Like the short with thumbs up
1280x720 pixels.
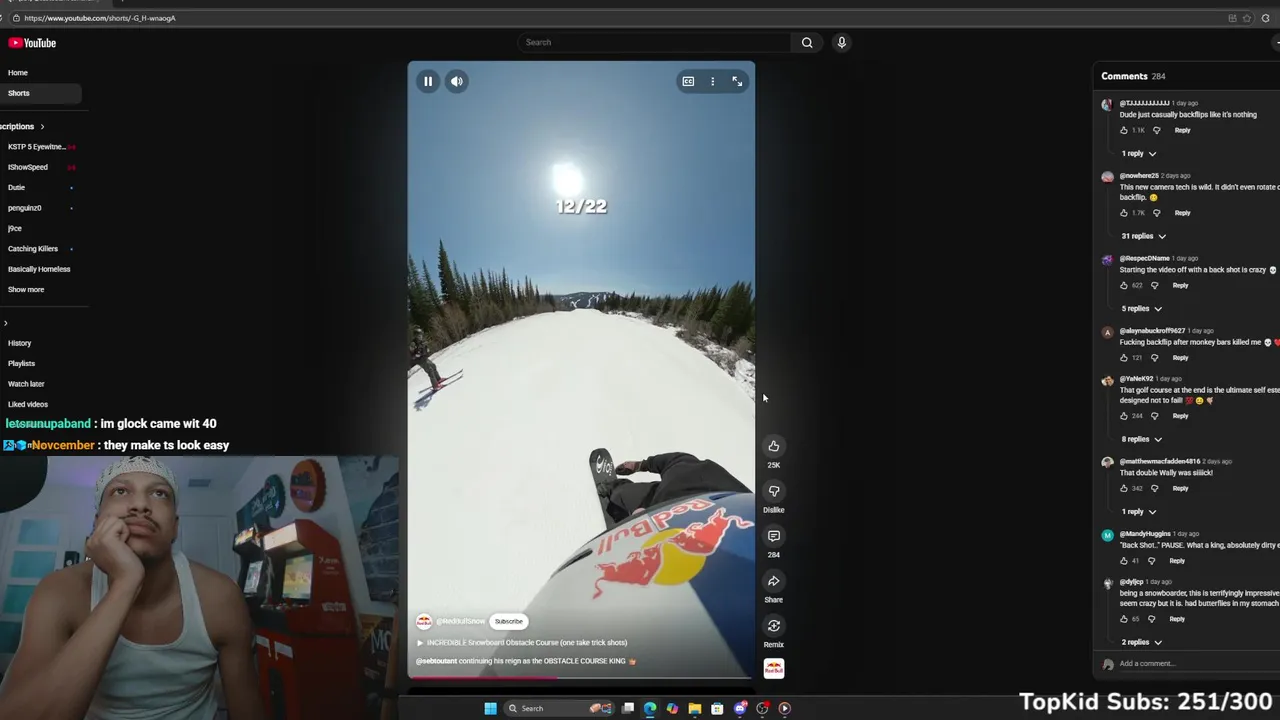pyautogui.click(x=773, y=446)
